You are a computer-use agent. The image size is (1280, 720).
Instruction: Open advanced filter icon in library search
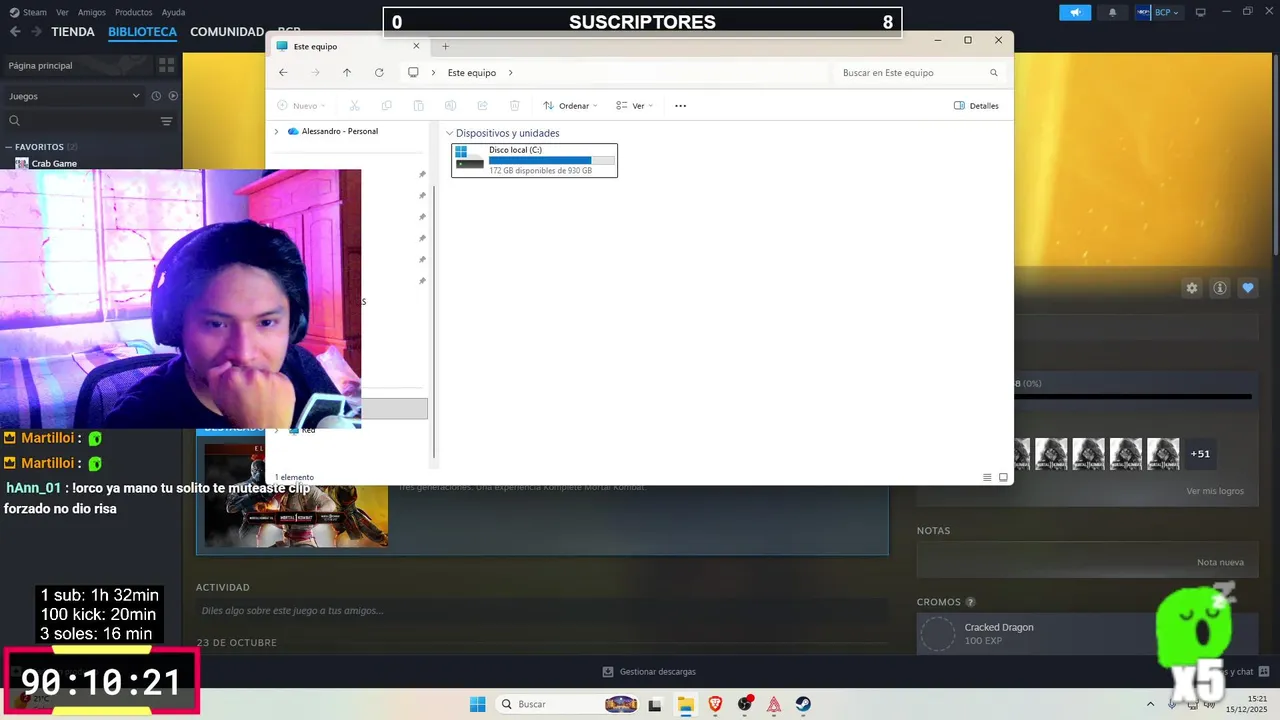coord(167,121)
